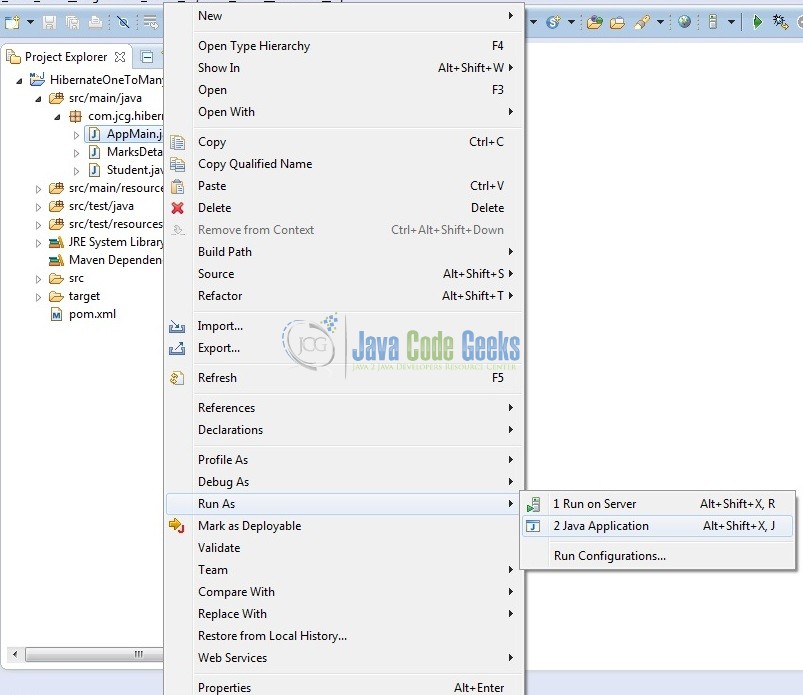
Task: Open dropdown arrow beside Search flashlight icon
Action: 660,22
